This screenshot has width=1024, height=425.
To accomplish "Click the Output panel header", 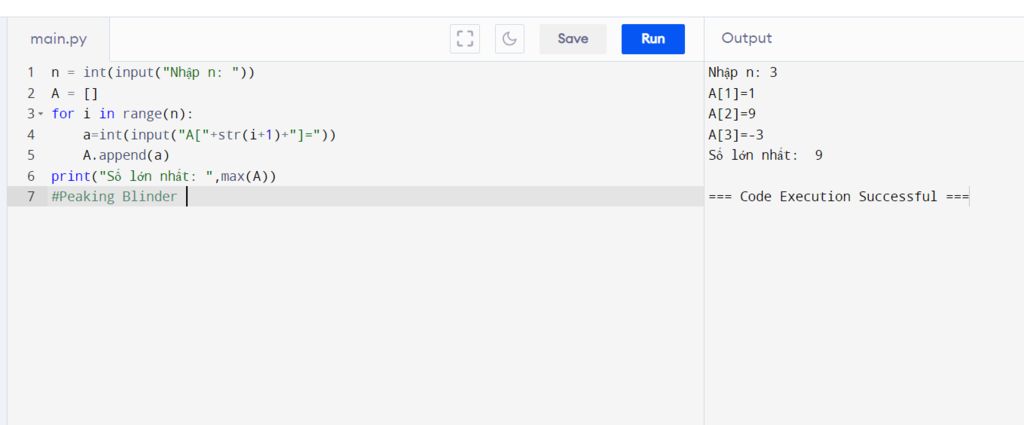I will click(x=747, y=38).
